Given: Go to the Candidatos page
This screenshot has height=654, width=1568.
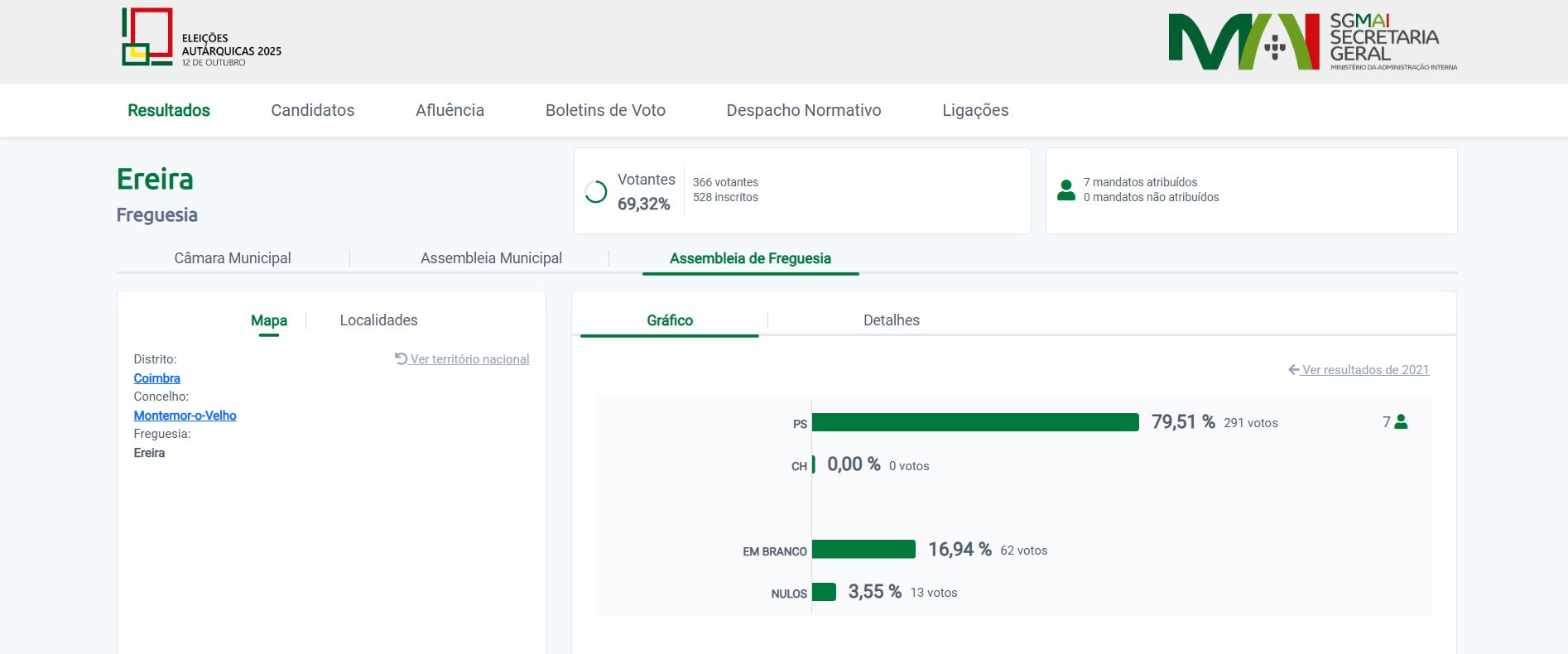Looking at the screenshot, I should tap(312, 110).
